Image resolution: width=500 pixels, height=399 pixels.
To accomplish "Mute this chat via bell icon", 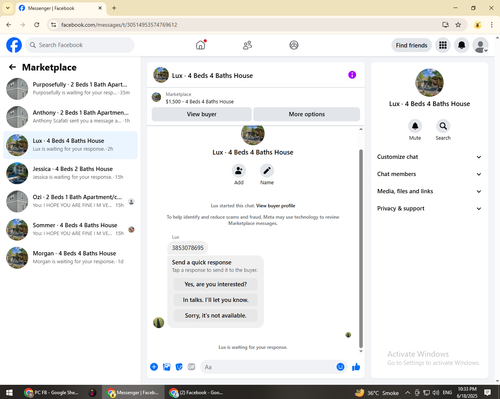I will click(415, 126).
